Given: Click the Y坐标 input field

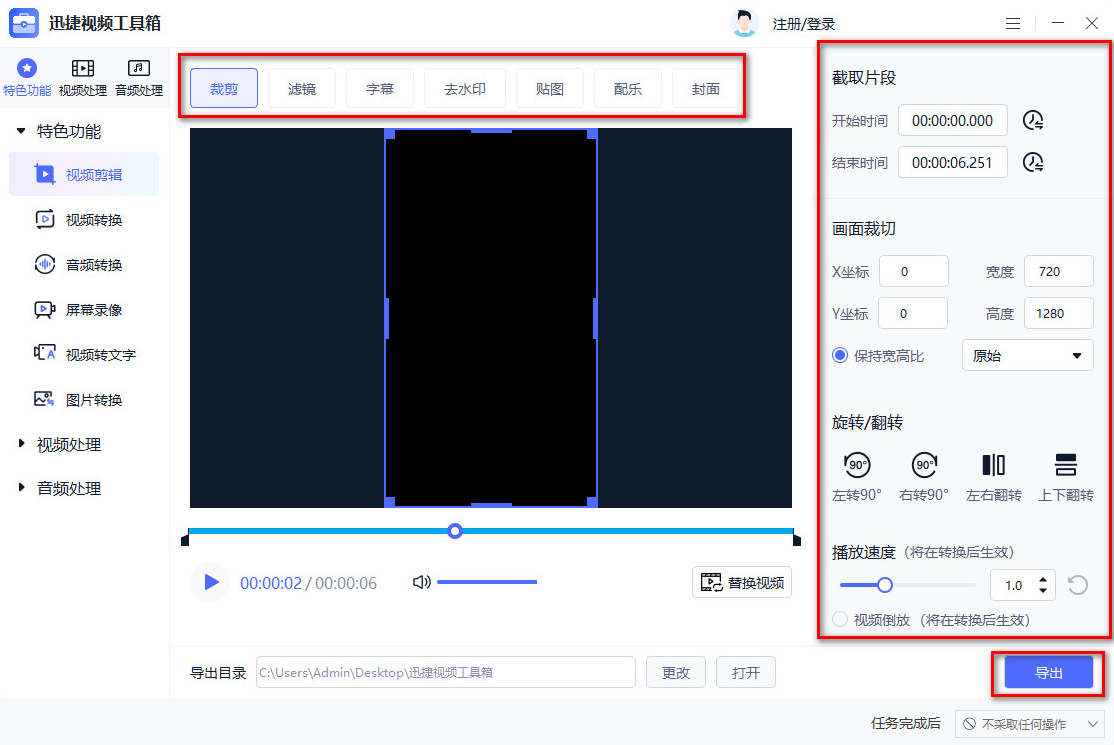Looking at the screenshot, I should [x=913, y=313].
